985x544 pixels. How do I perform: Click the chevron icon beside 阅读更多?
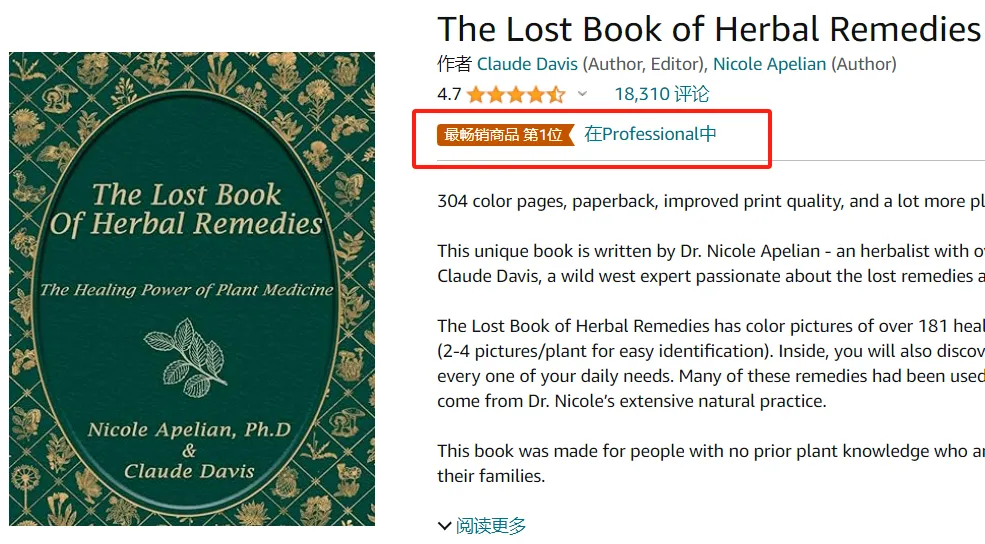(x=445, y=525)
